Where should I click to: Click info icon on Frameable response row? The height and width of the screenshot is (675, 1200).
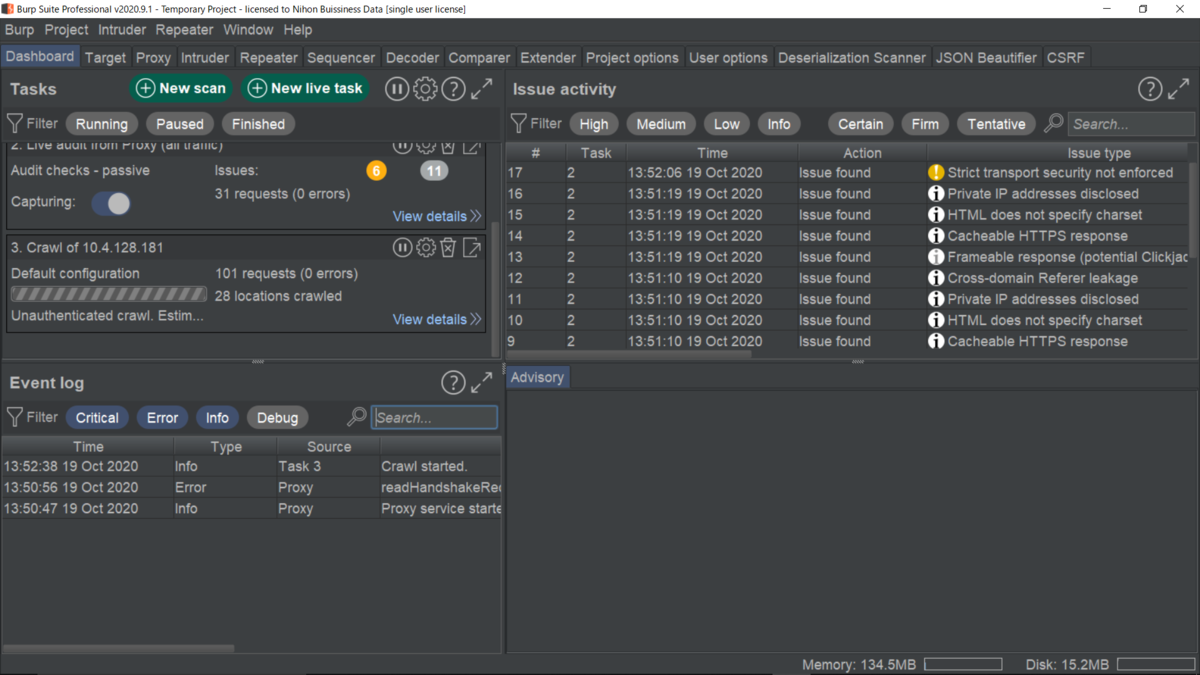[936, 257]
